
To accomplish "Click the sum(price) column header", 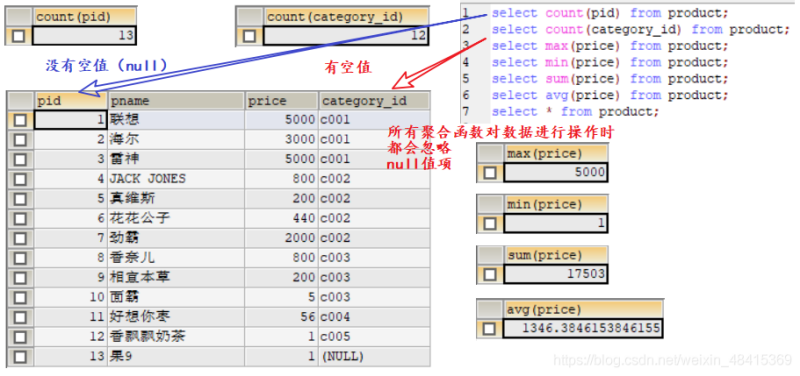I will (x=556, y=255).
